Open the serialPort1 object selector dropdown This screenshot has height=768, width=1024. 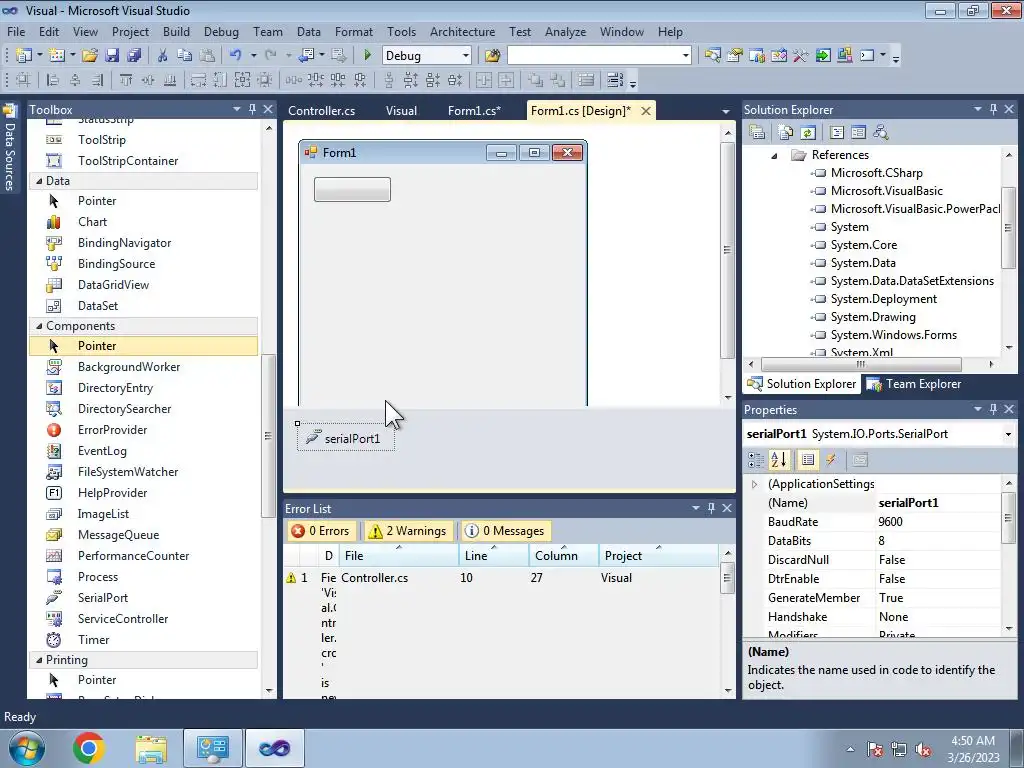1008,434
